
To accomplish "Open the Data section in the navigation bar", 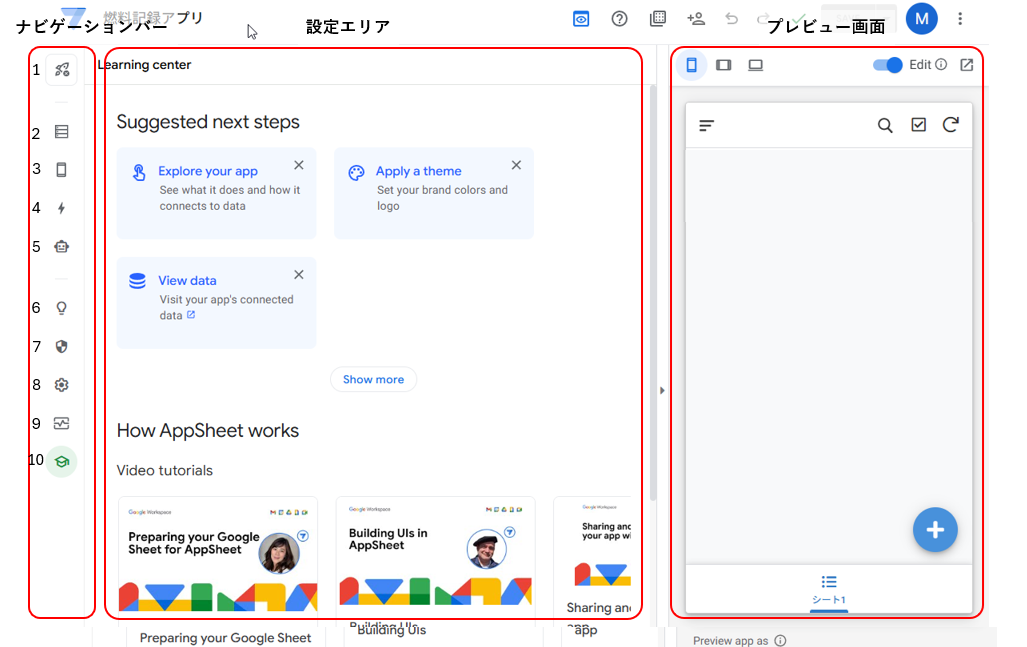I will 61,131.
